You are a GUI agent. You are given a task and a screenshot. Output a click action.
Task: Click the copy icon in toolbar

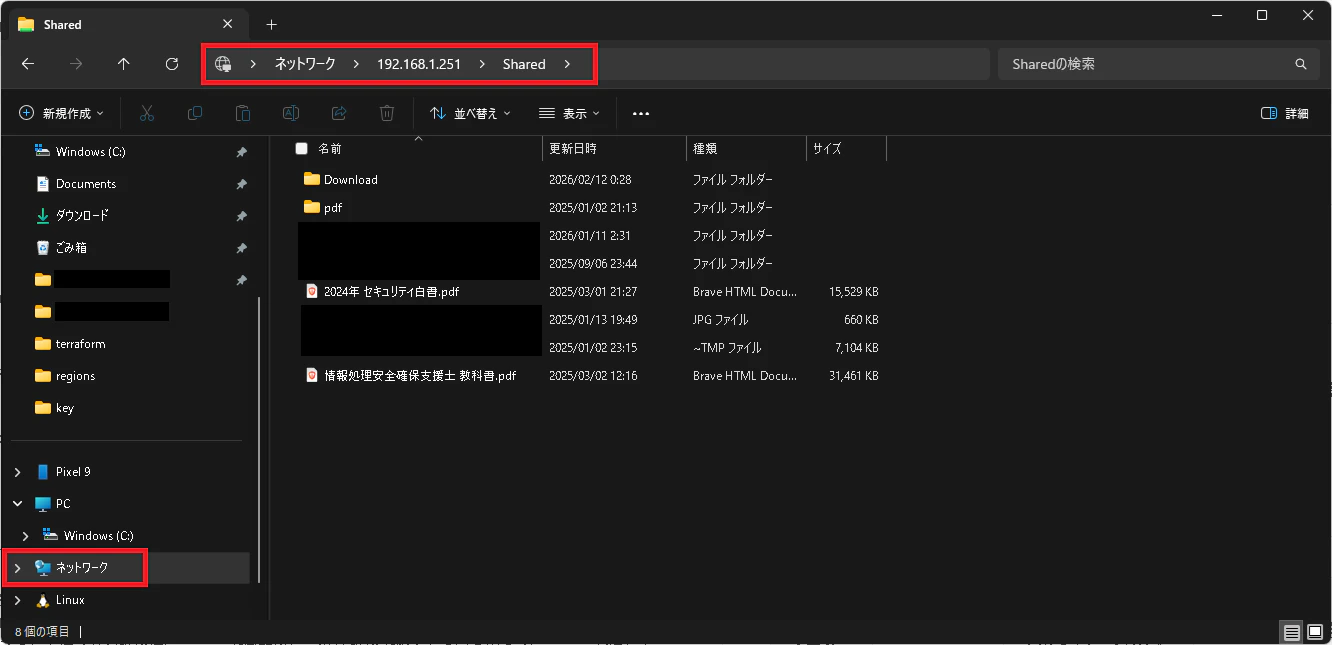tap(195, 113)
